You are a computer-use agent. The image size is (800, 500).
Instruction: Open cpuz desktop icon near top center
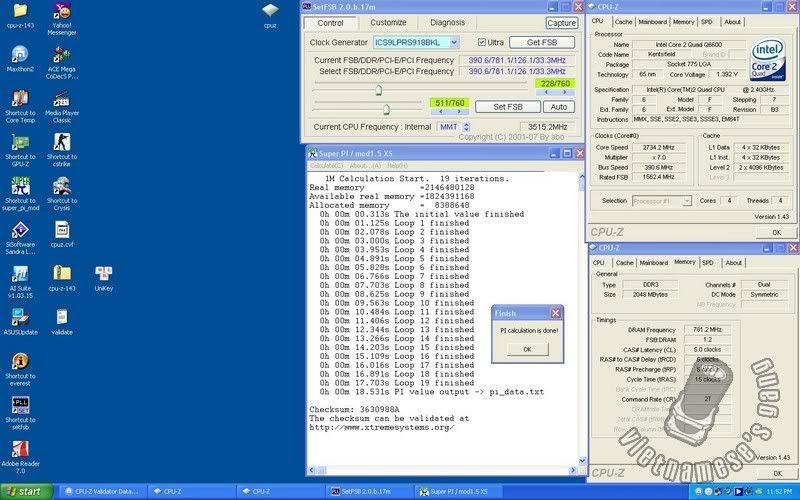click(x=270, y=16)
